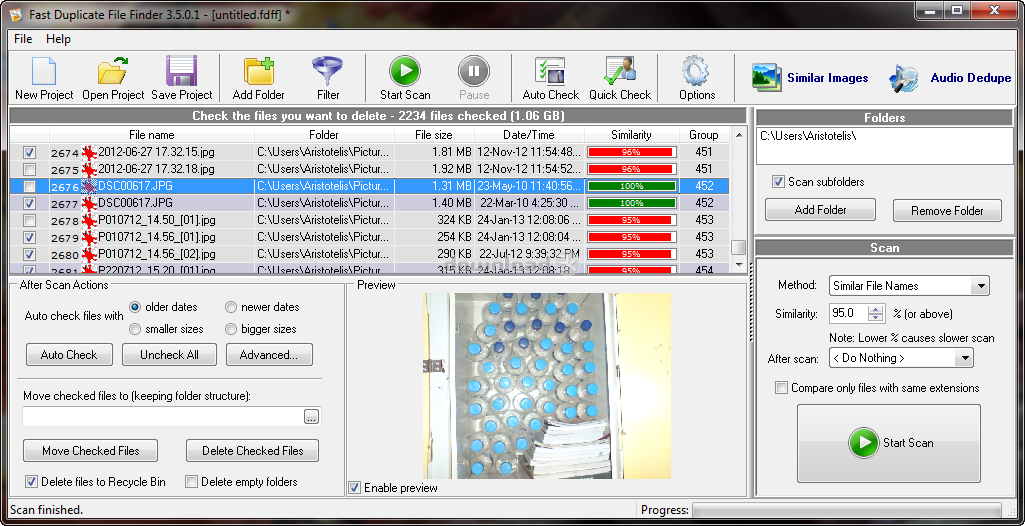Click the Quick Check toolbar icon
The width and height of the screenshot is (1025, 526).
point(619,73)
